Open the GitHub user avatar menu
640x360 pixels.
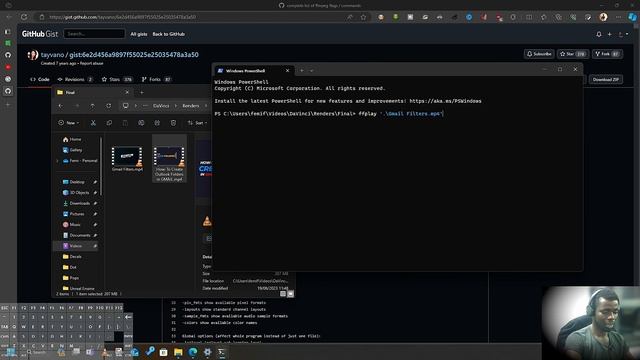click(623, 34)
